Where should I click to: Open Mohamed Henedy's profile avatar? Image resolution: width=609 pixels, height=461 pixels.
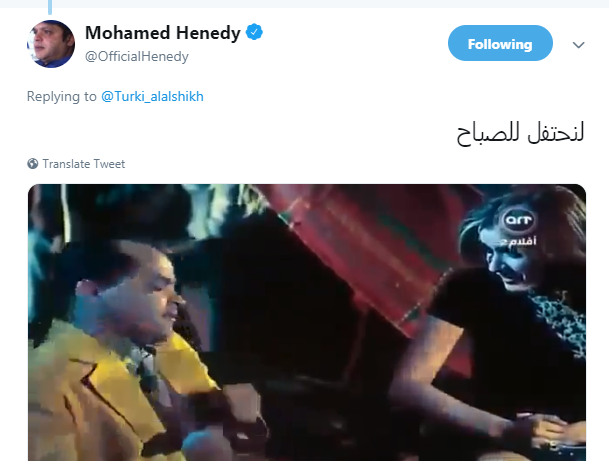point(51,44)
